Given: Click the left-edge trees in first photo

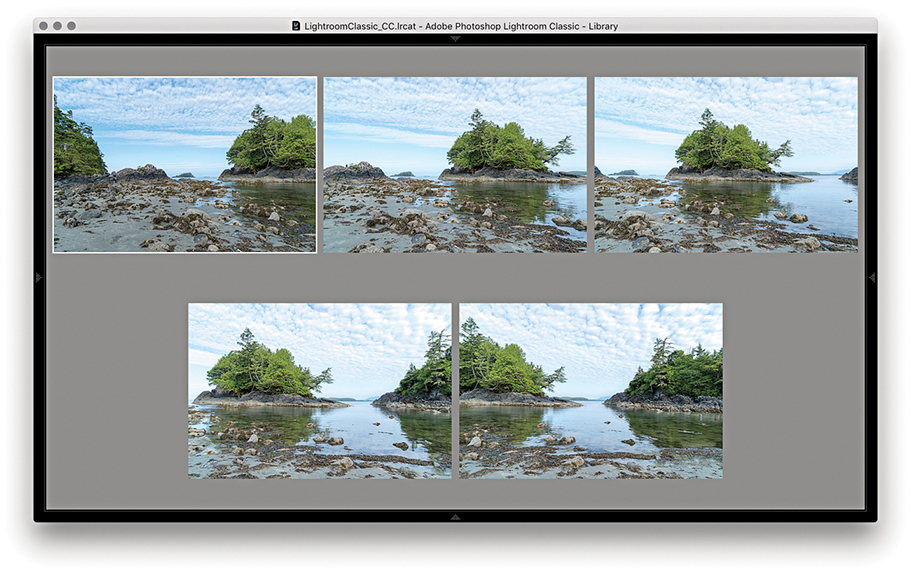Looking at the screenshot, I should 75,145.
